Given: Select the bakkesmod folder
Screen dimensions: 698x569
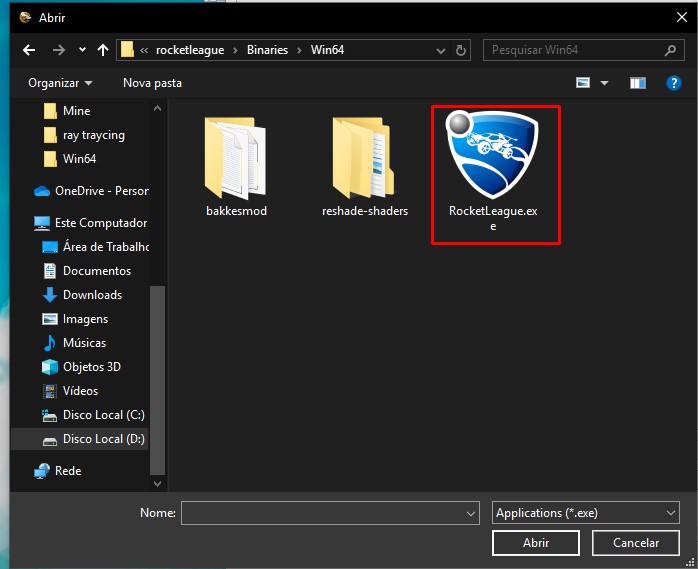Looking at the screenshot, I should [236, 167].
